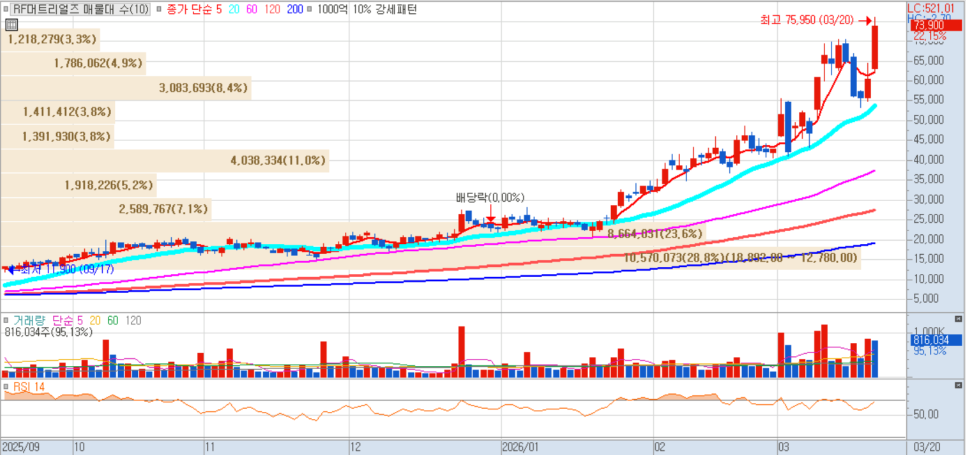Click volume profile bar 1,411,412(3,8%)
The image size is (966, 455).
[57, 111]
